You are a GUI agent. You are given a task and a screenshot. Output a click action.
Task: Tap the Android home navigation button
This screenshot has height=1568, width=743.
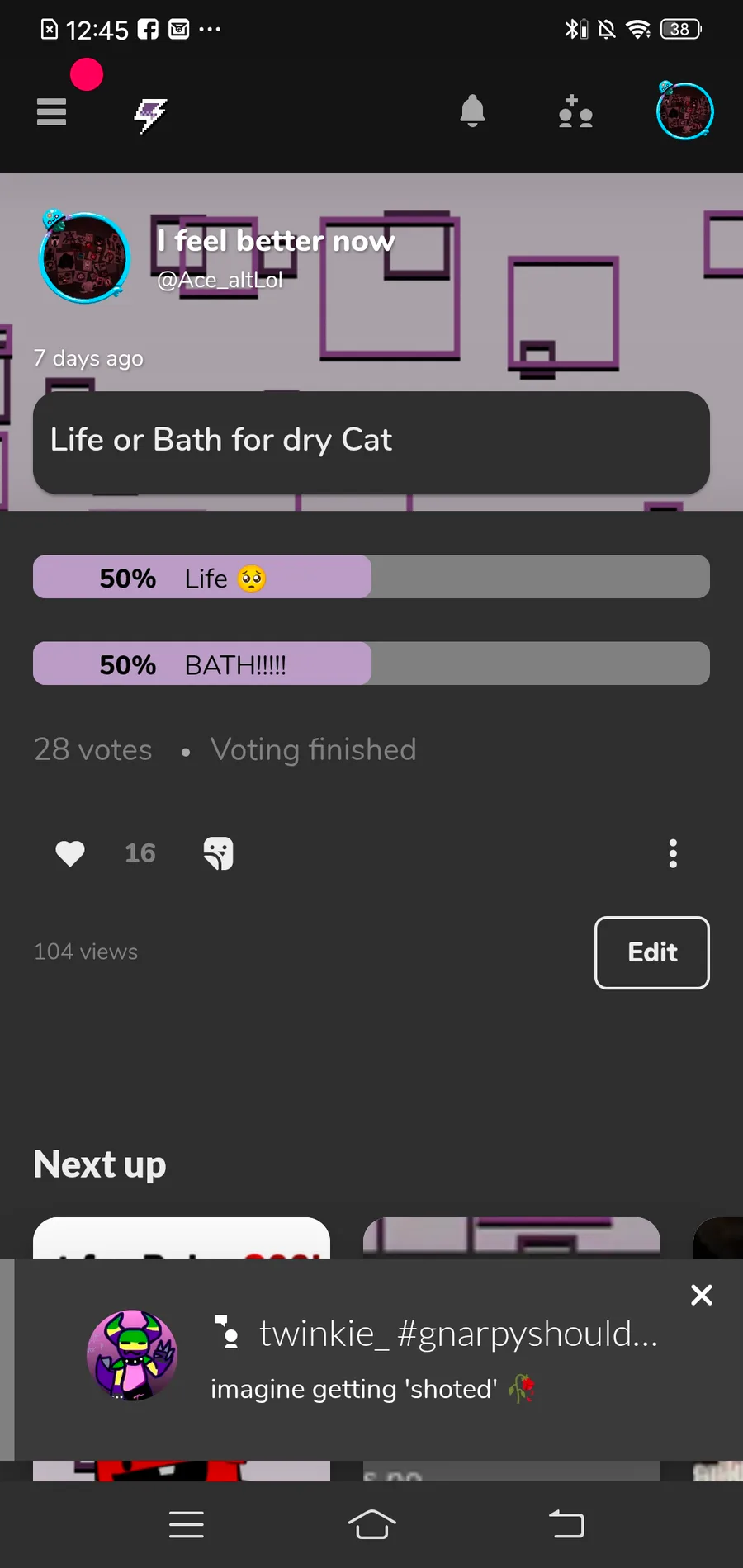(371, 1524)
